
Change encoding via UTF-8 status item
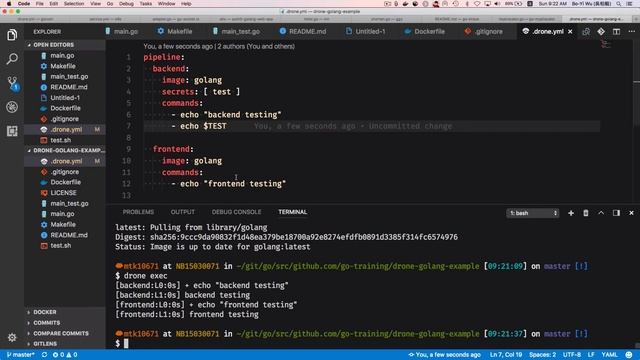572,355
